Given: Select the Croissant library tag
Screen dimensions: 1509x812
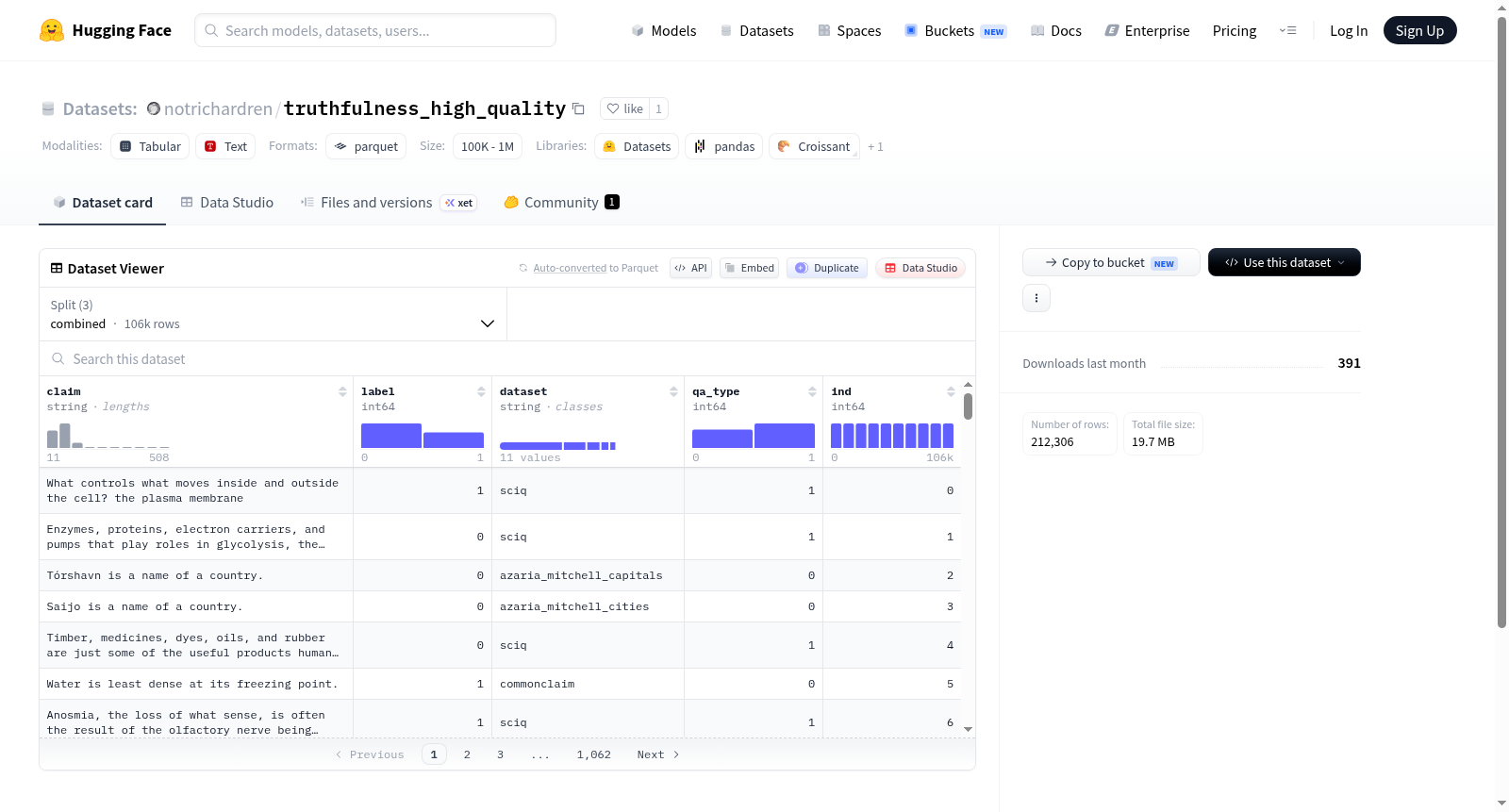Looking at the screenshot, I should (x=814, y=146).
